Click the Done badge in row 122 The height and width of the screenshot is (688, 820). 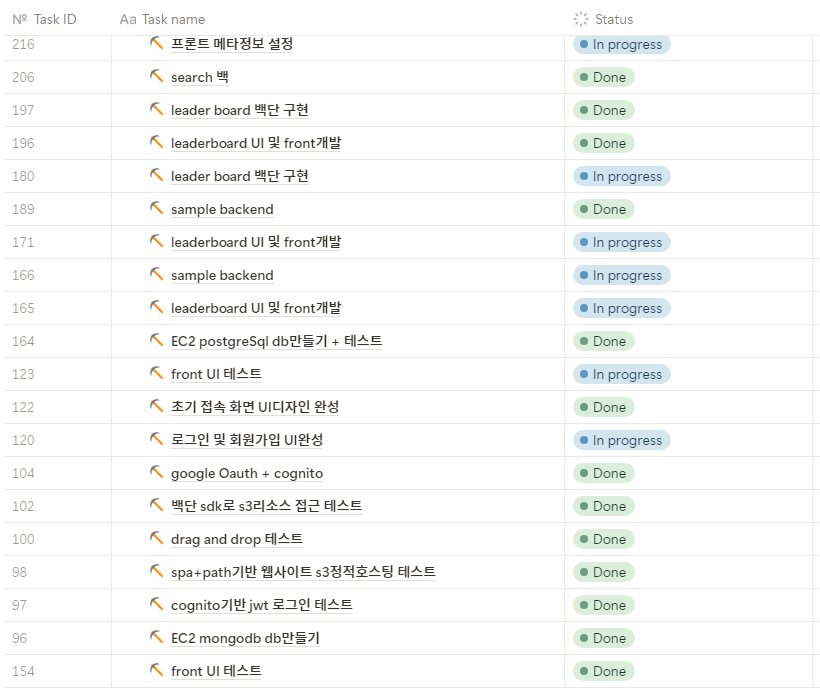(603, 407)
